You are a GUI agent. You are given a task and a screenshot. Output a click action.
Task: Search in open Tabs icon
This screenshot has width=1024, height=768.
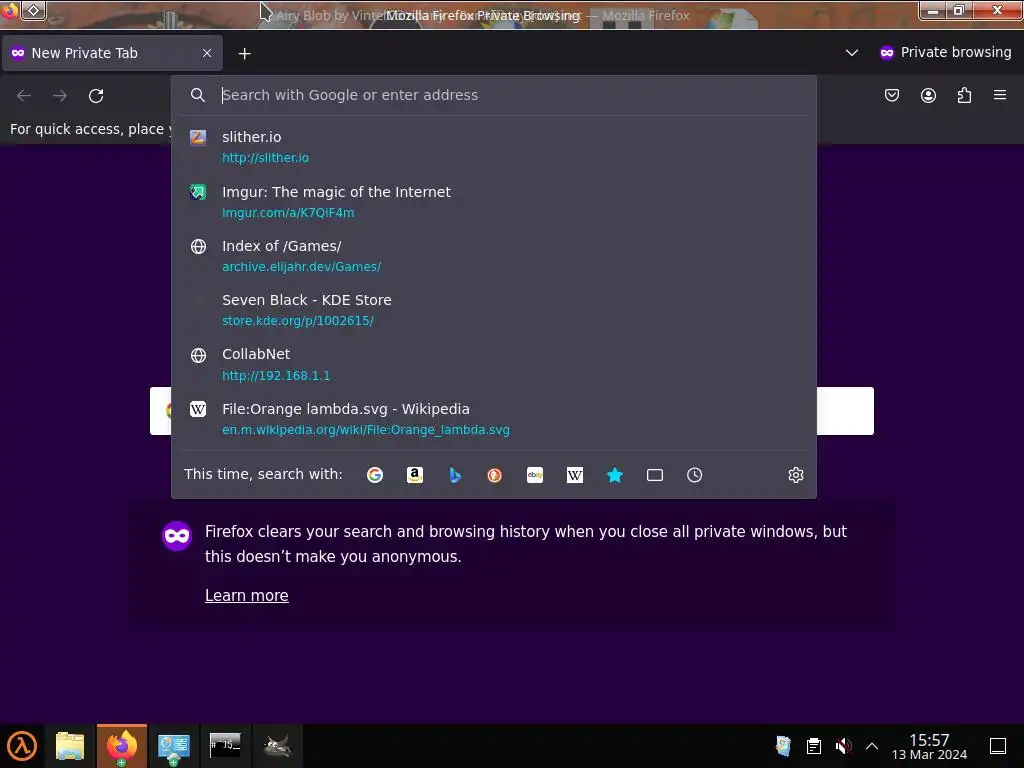tap(654, 475)
